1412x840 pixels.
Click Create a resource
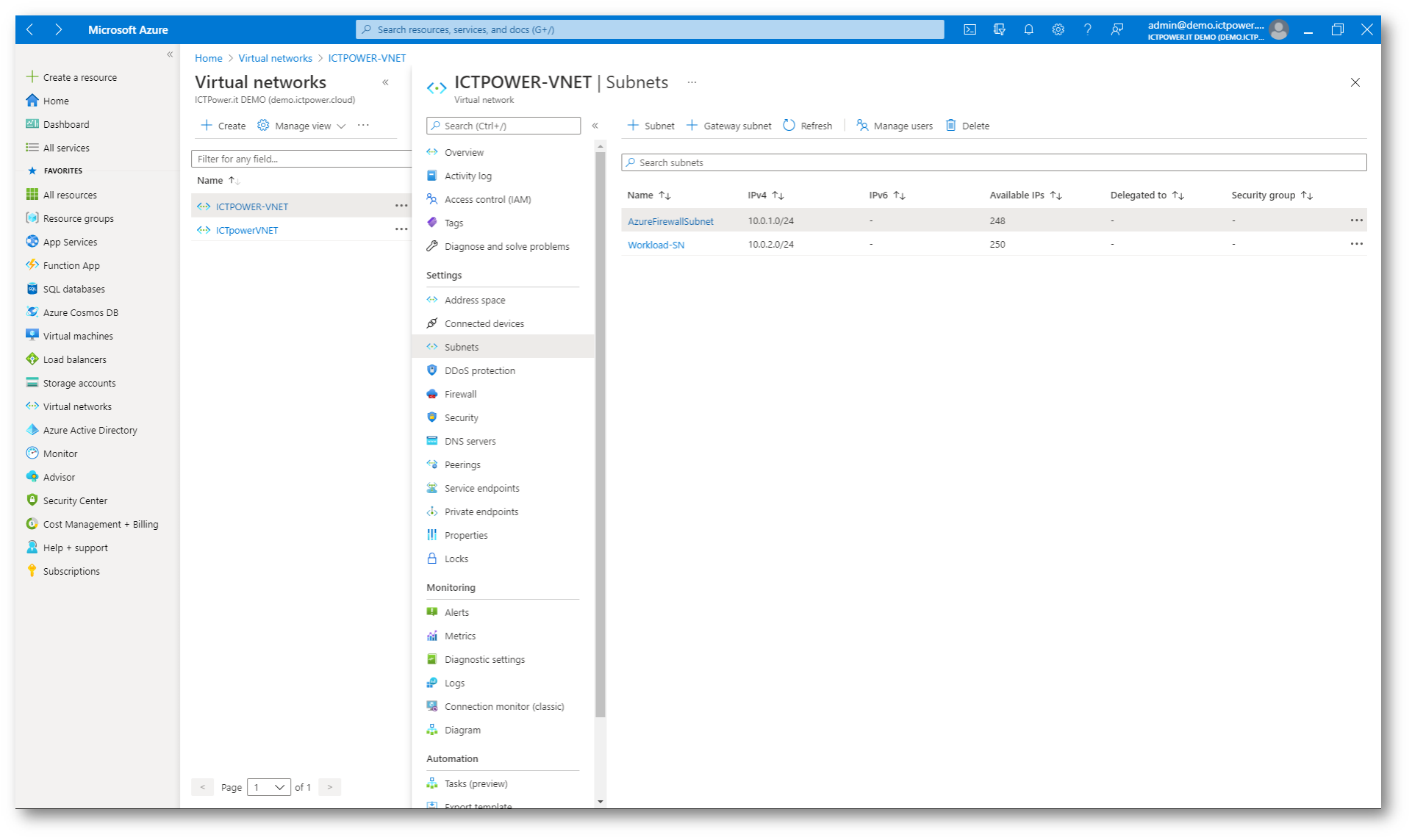point(71,77)
